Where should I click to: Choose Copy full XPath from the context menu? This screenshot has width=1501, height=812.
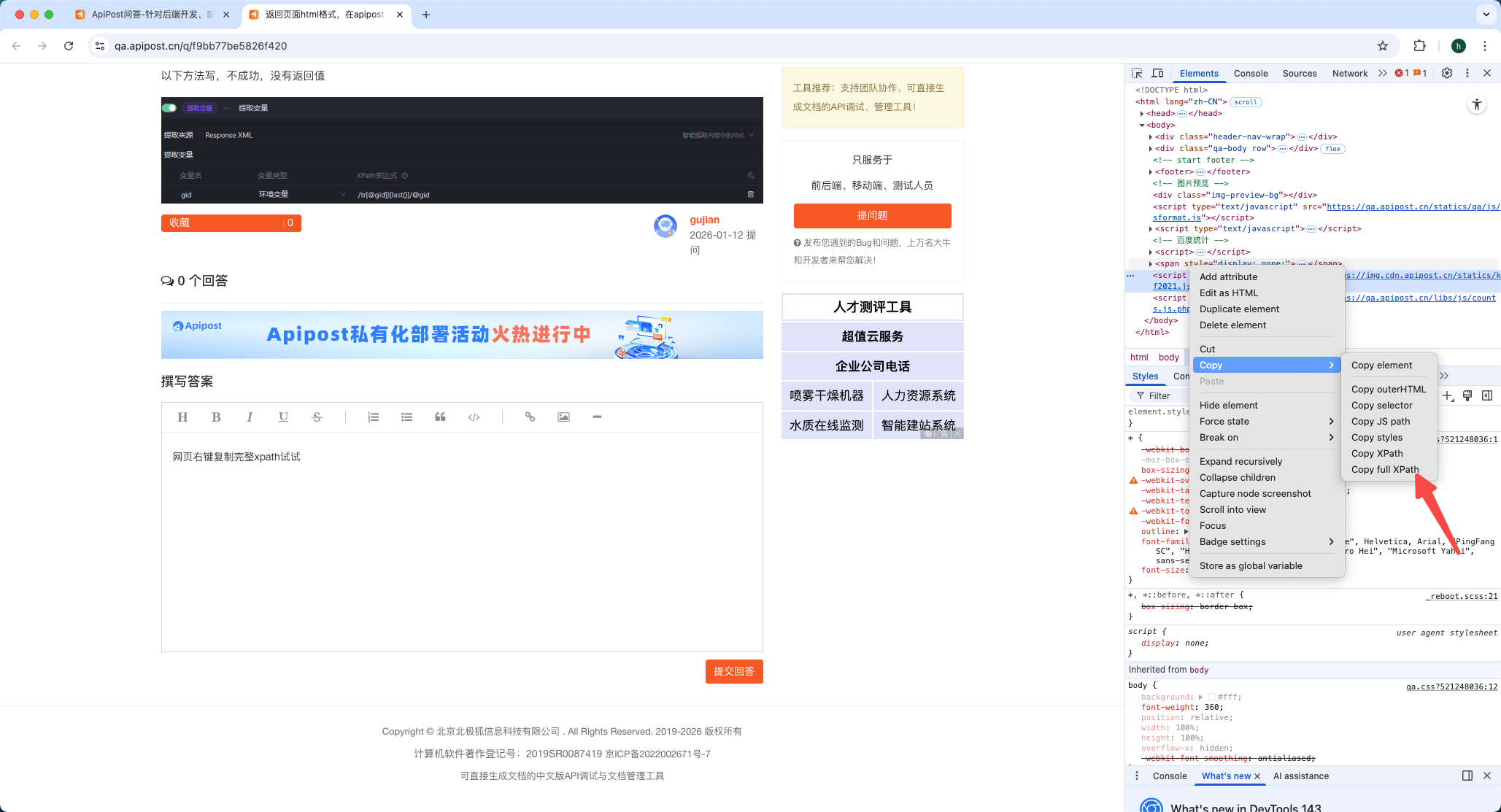(1385, 469)
